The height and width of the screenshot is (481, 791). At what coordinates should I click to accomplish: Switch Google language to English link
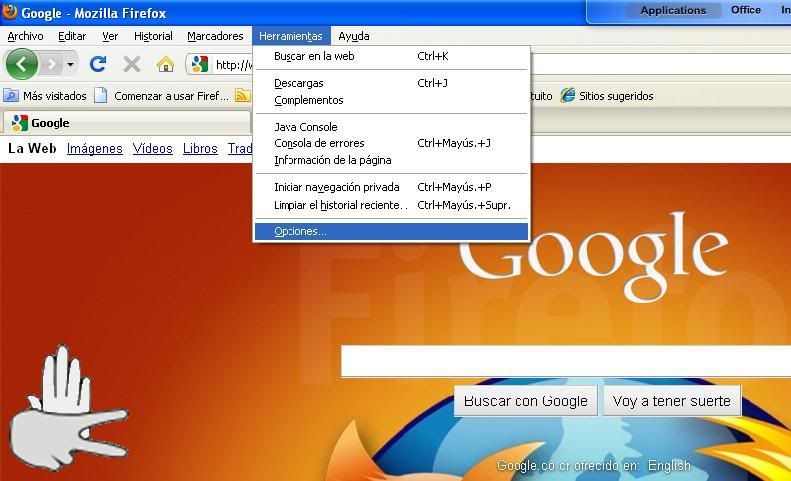tap(669, 465)
